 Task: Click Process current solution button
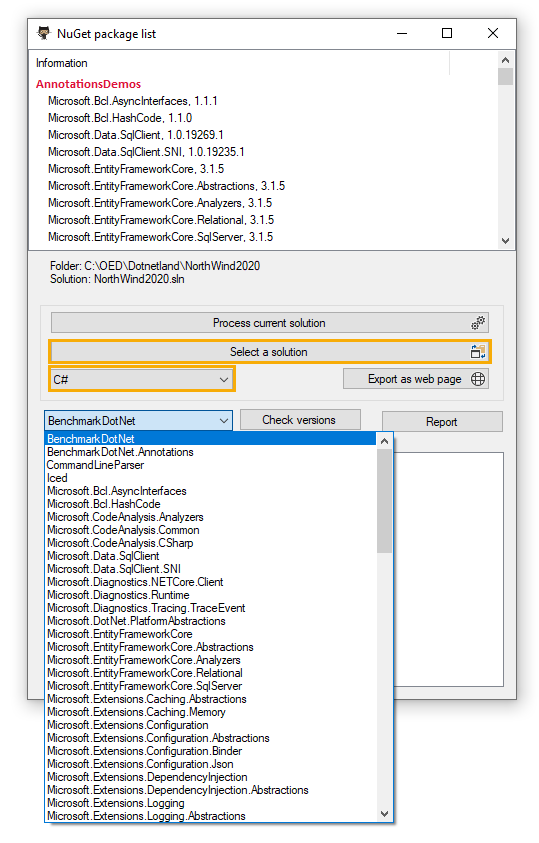(x=269, y=323)
